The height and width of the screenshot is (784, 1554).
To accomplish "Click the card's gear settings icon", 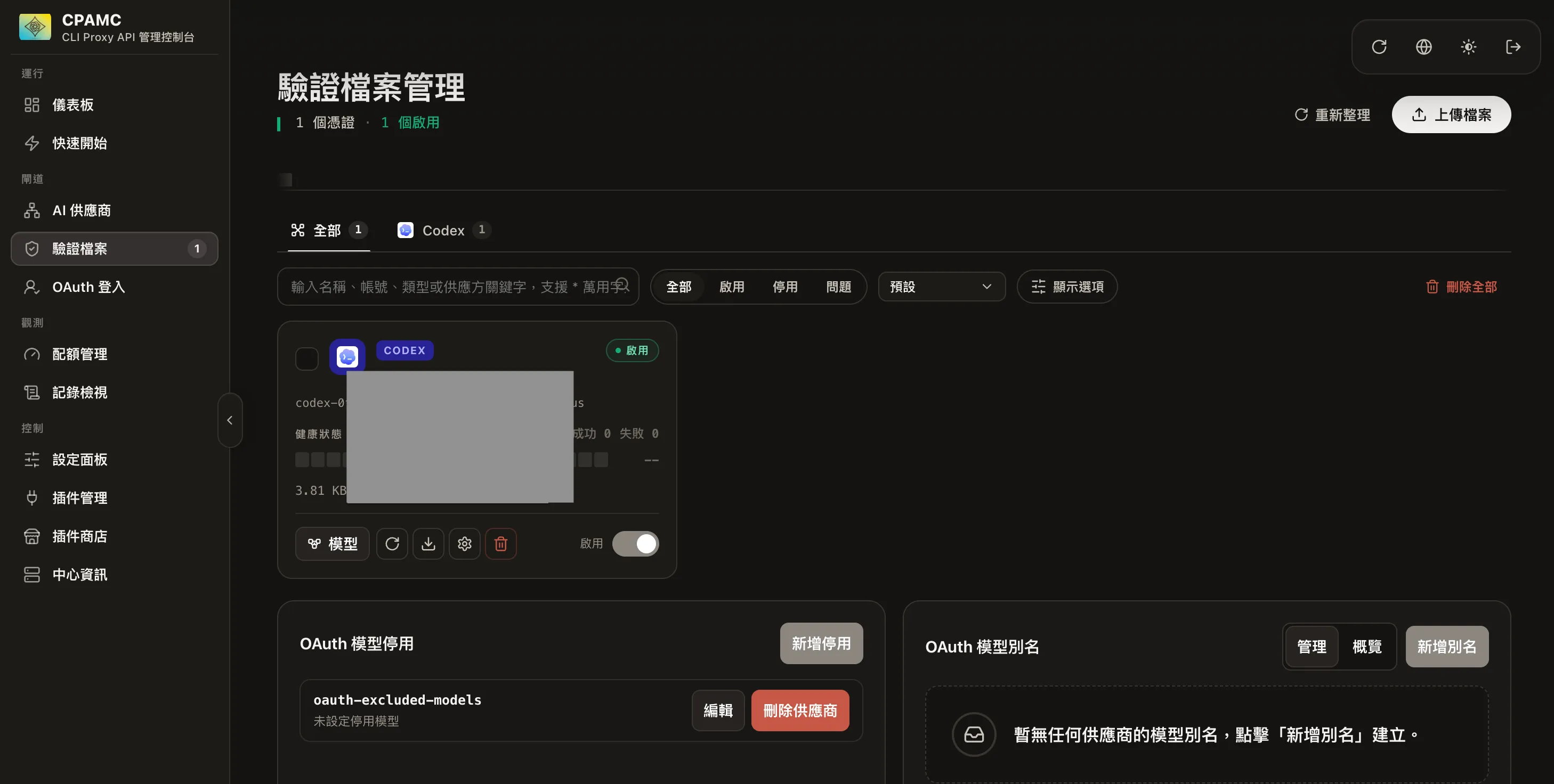I will point(465,544).
